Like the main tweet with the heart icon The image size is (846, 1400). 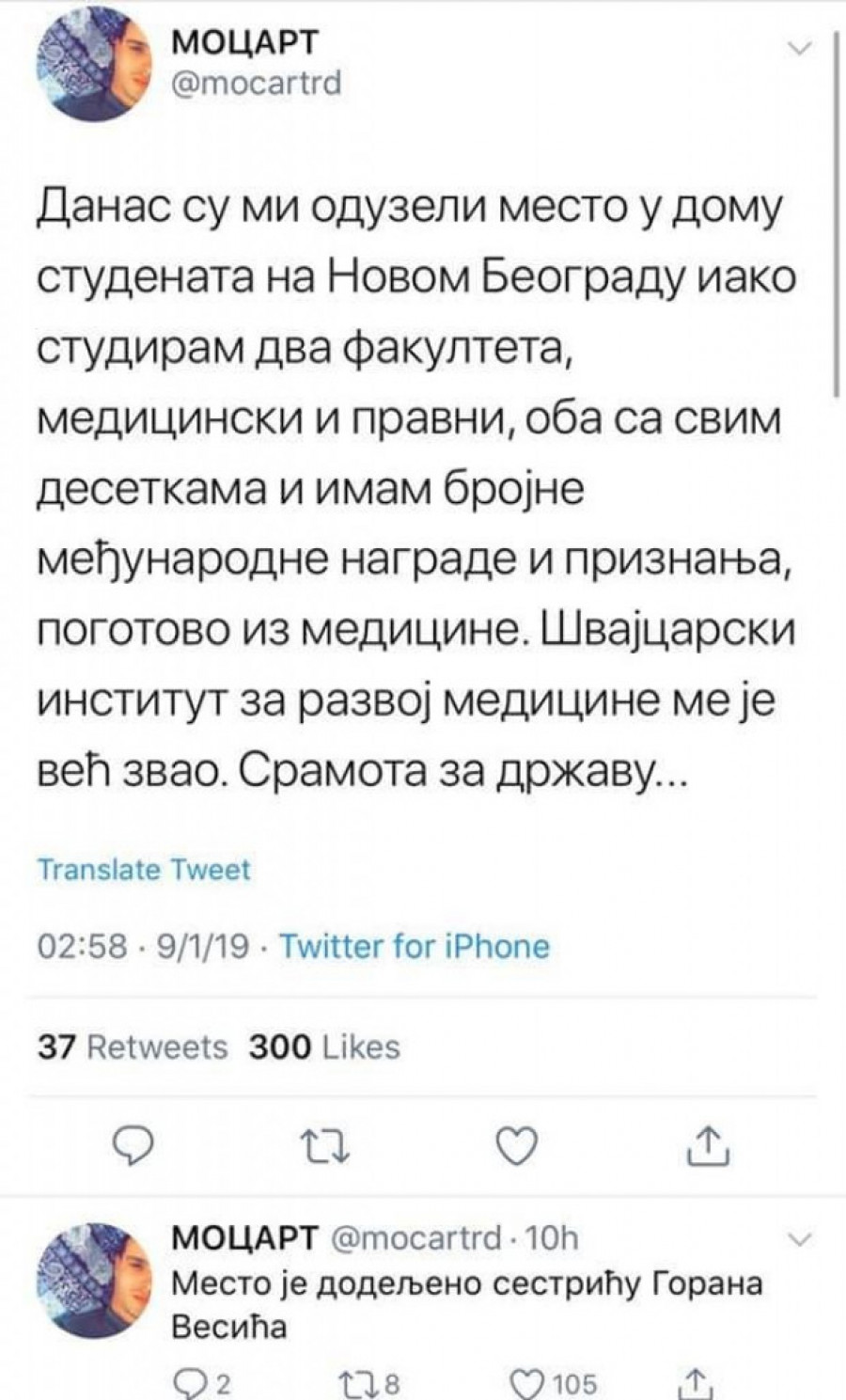pos(514,1144)
